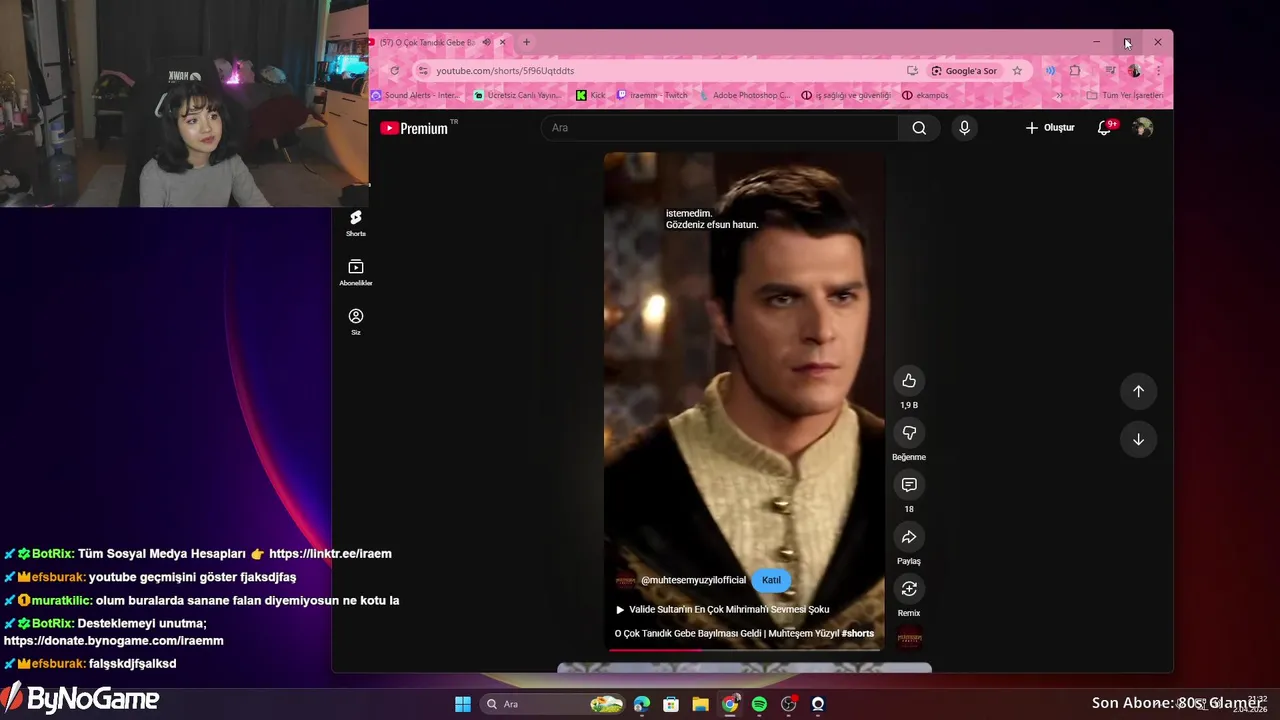Open YouTube notifications bell icon
Screen dimensions: 1280x720
(x=1105, y=127)
